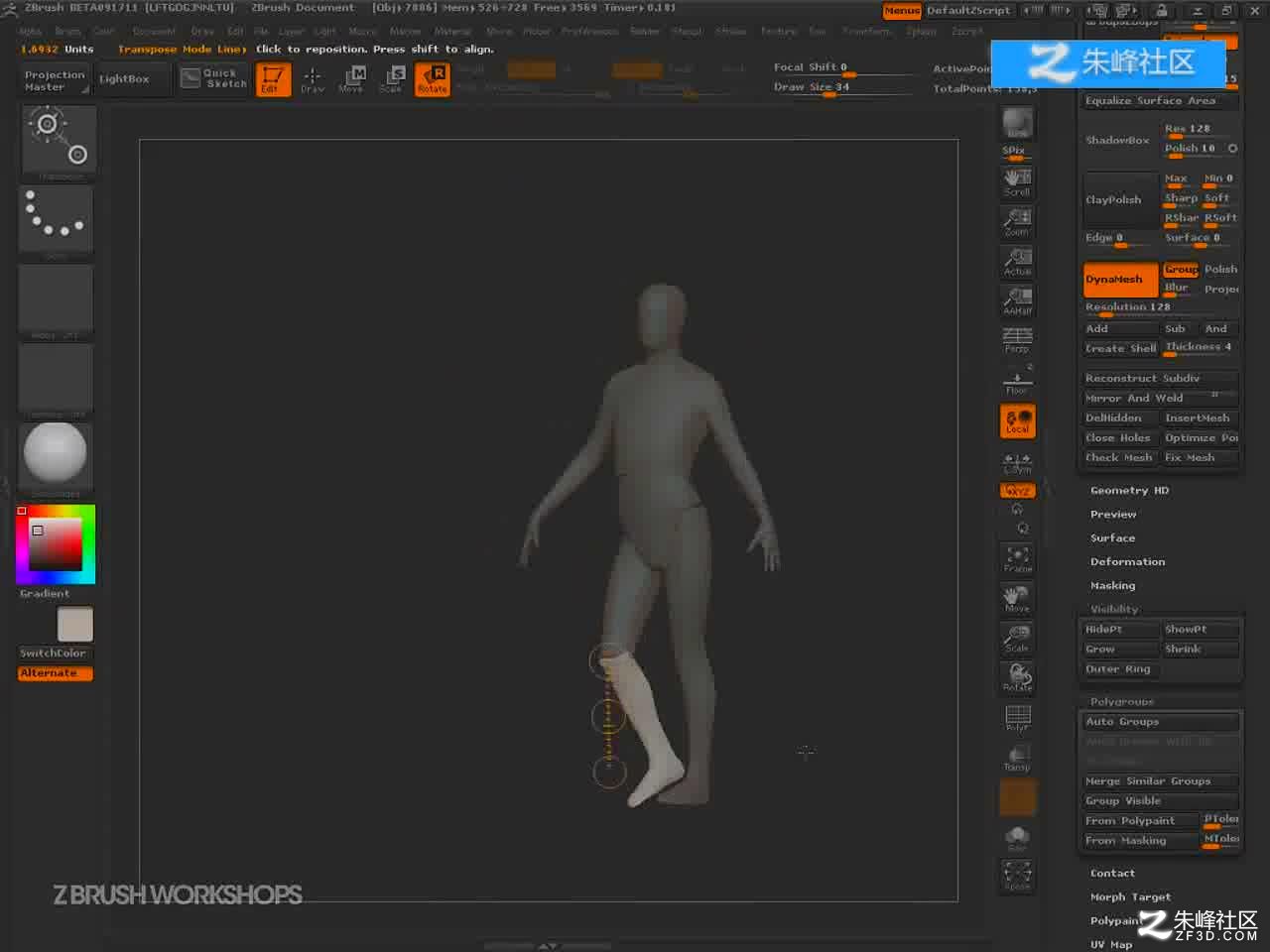Viewport: 1270px width, 952px height.
Task: Switch to Move transpose mode
Action: [x=351, y=79]
